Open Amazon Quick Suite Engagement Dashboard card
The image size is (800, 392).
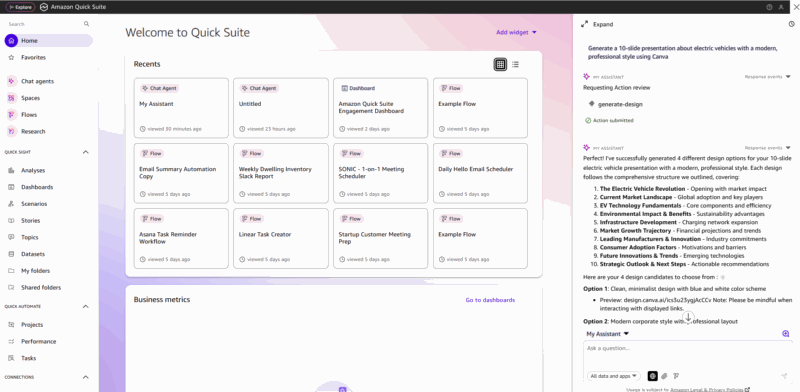pos(381,108)
